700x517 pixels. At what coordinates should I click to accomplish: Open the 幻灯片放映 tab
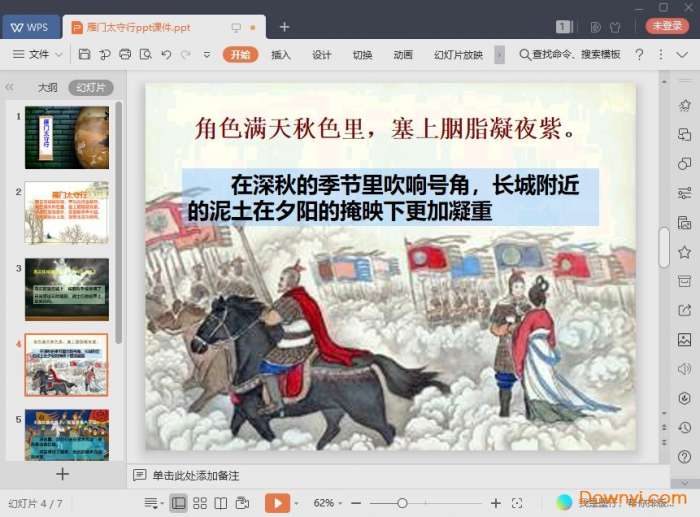pyautogui.click(x=458, y=54)
